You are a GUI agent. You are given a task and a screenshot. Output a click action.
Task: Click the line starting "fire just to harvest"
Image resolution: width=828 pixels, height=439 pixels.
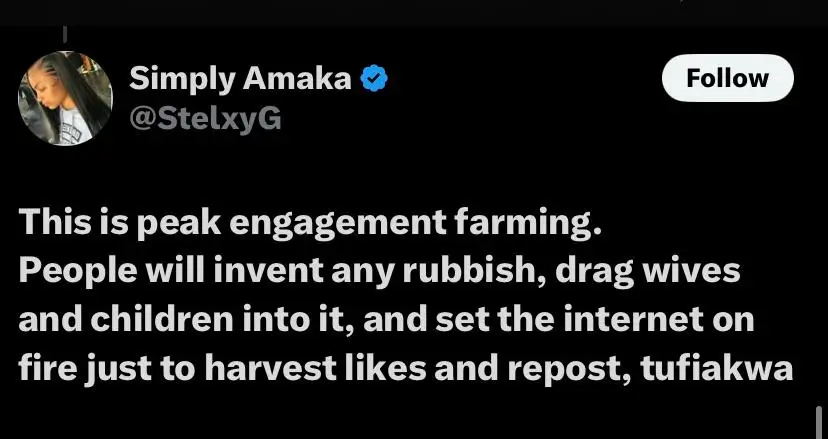[406, 368]
